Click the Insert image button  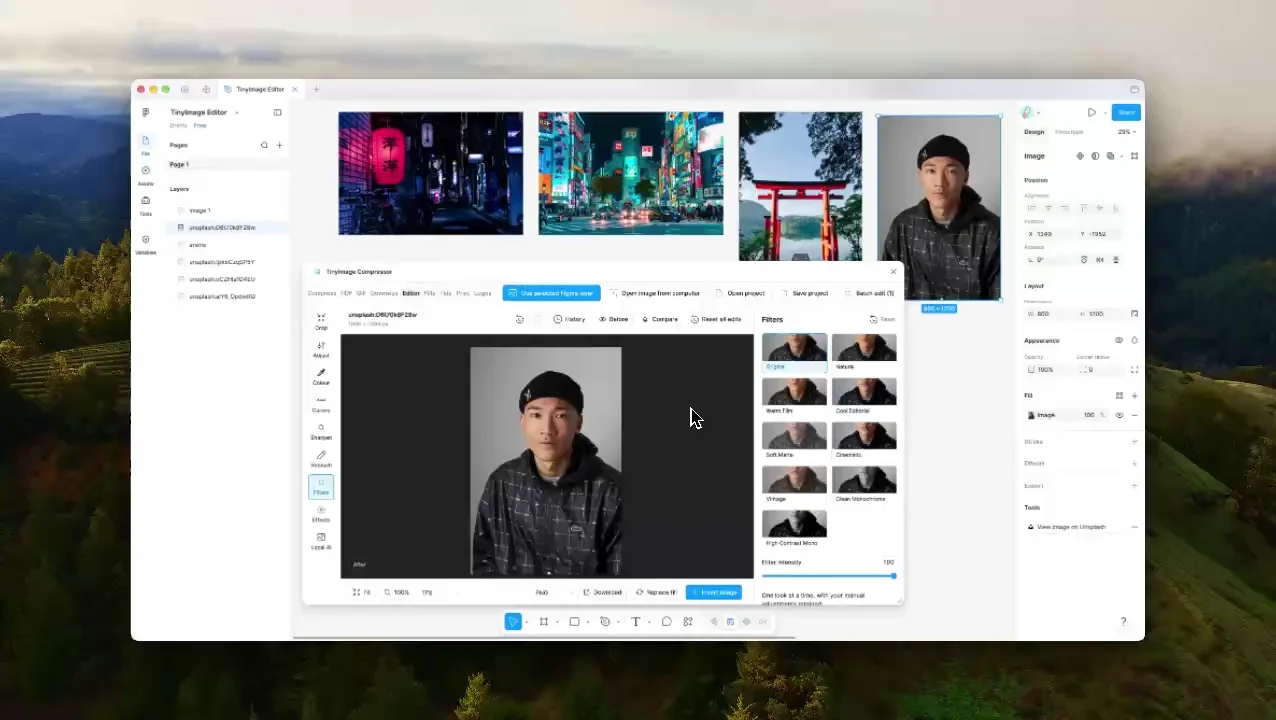(x=713, y=592)
